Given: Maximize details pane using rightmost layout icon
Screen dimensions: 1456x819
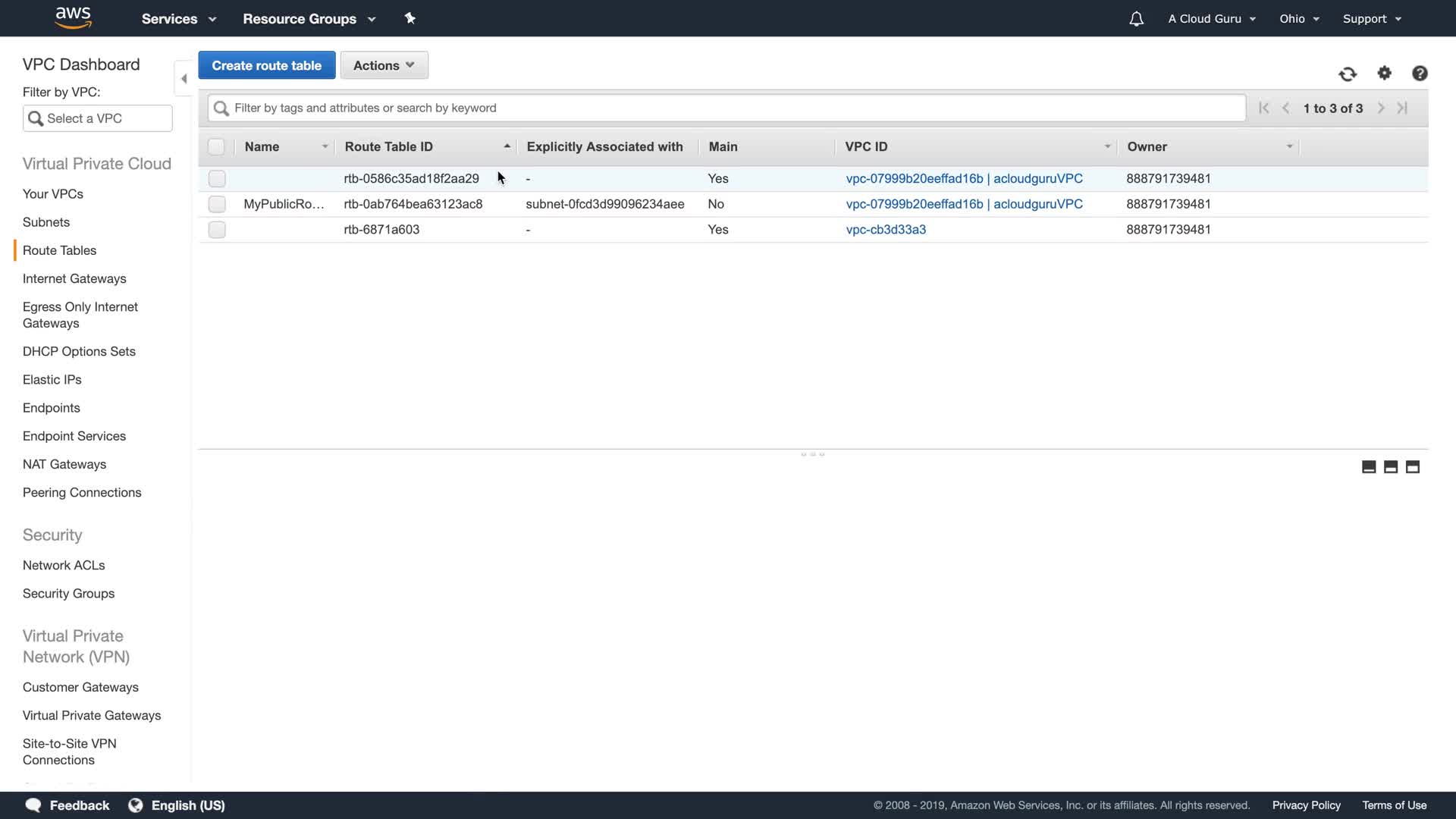Looking at the screenshot, I should (x=1413, y=467).
